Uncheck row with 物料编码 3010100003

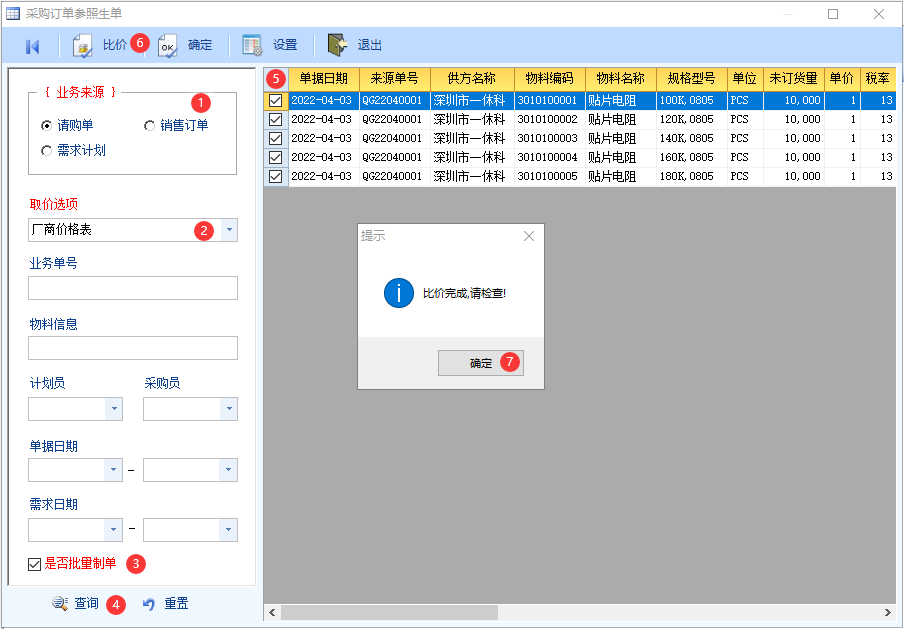[276, 138]
